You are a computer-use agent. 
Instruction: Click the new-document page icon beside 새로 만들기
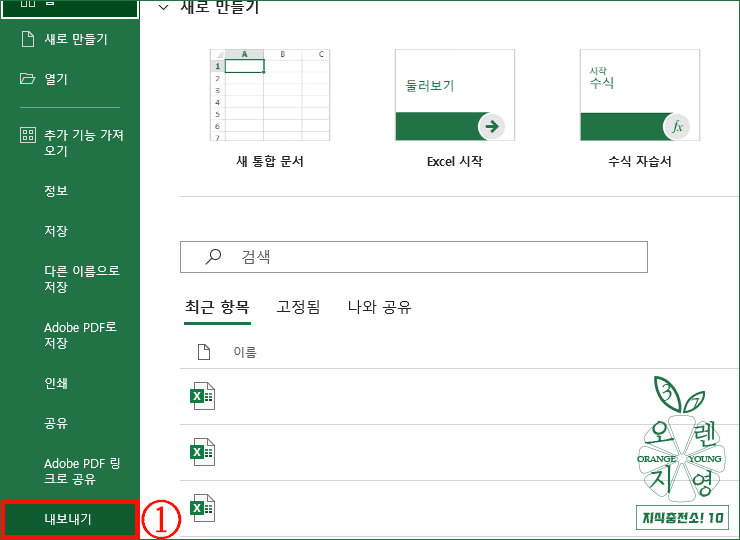coord(28,39)
